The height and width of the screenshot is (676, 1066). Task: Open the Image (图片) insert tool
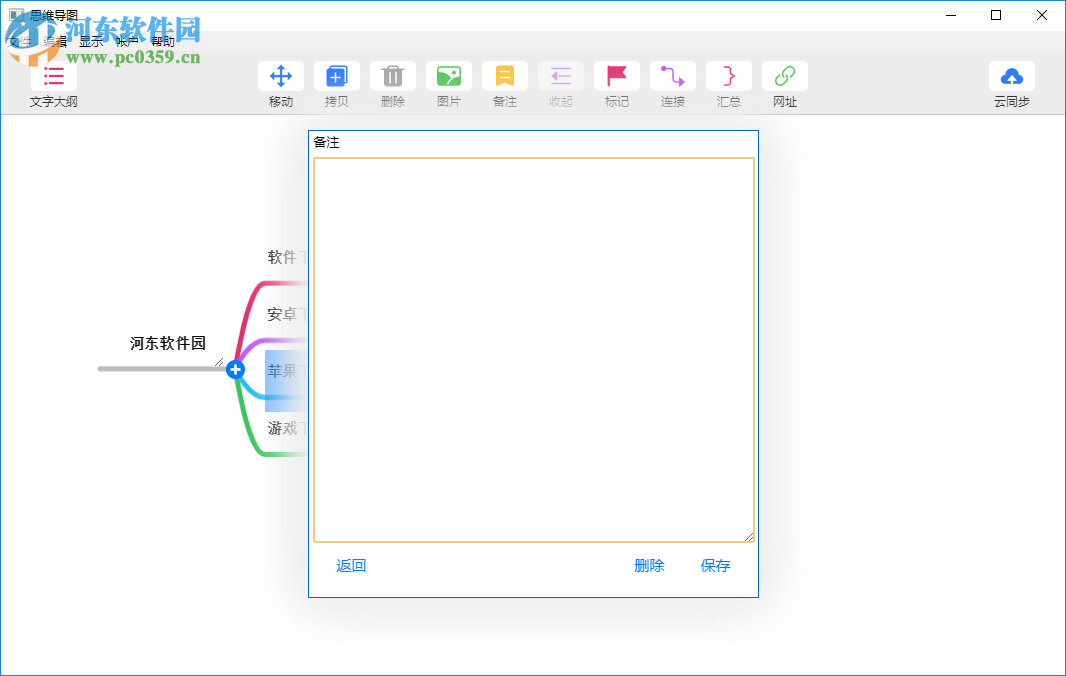[449, 76]
